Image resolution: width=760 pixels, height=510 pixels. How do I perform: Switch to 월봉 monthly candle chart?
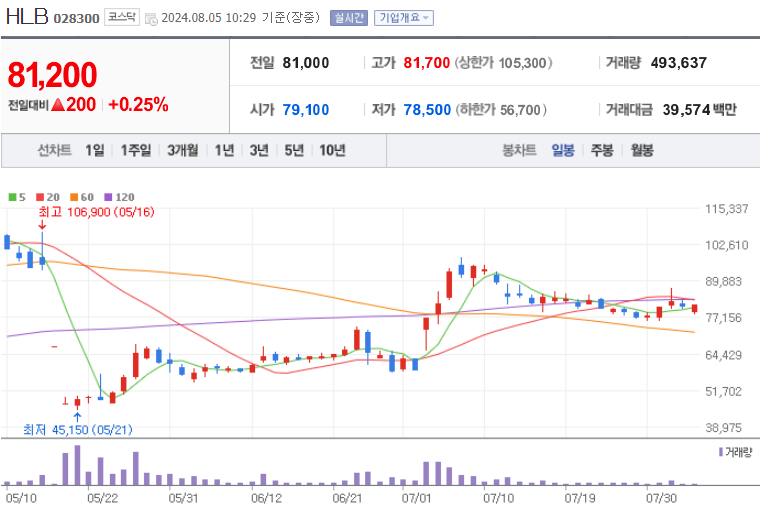(642, 150)
